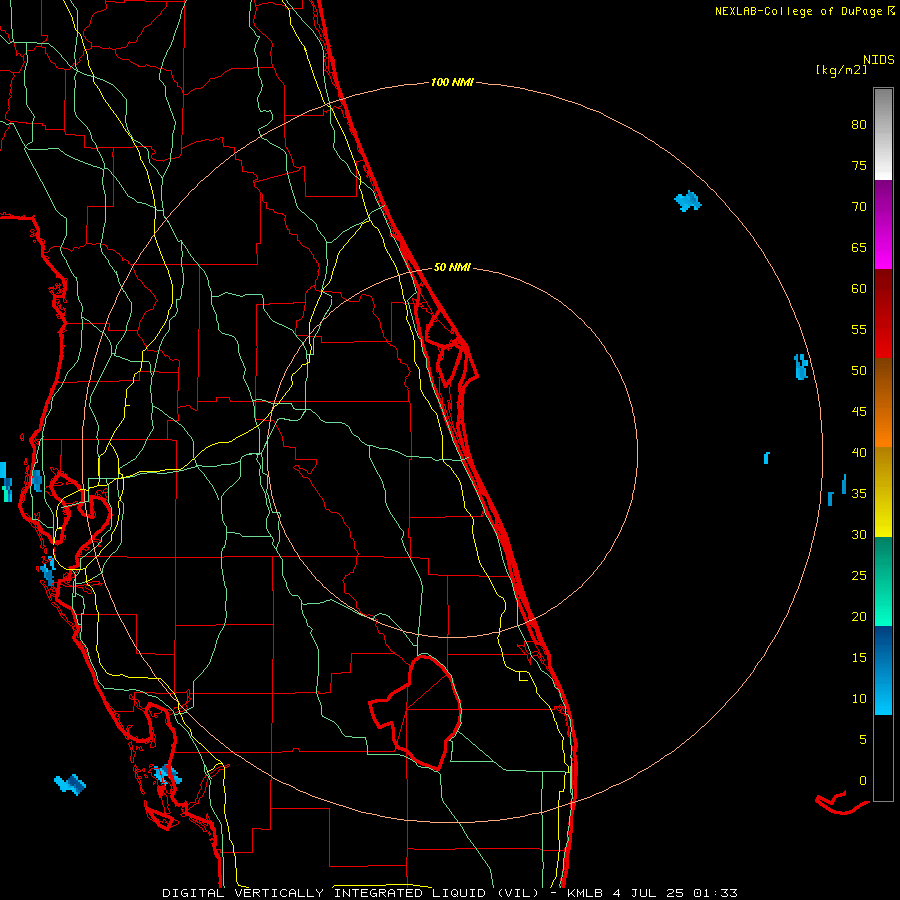This screenshot has height=900, width=900.
Task: Click the scale value 80
Action: pos(859,125)
